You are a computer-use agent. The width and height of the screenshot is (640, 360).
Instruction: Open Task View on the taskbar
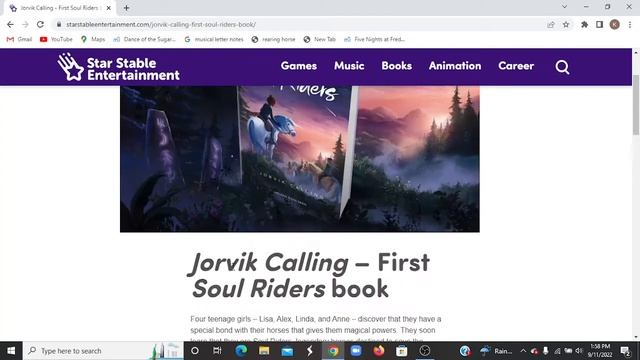tap(217, 351)
